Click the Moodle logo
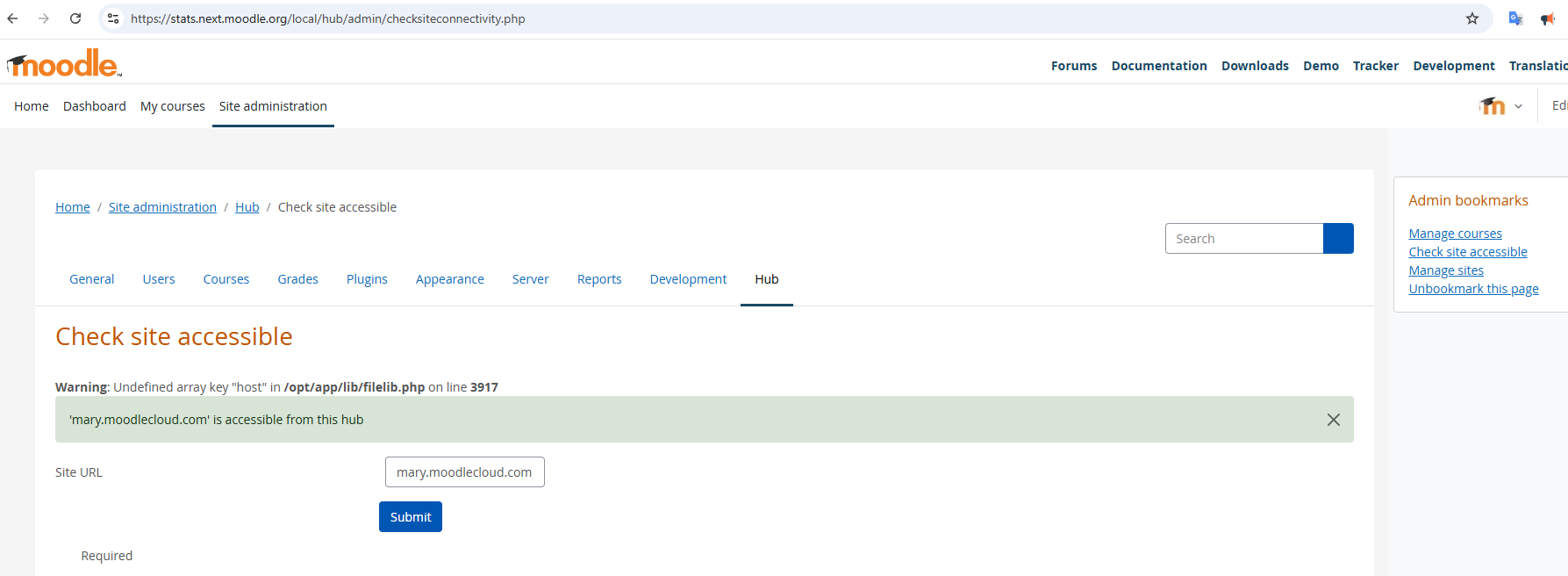The height and width of the screenshot is (576, 1568). [64, 63]
